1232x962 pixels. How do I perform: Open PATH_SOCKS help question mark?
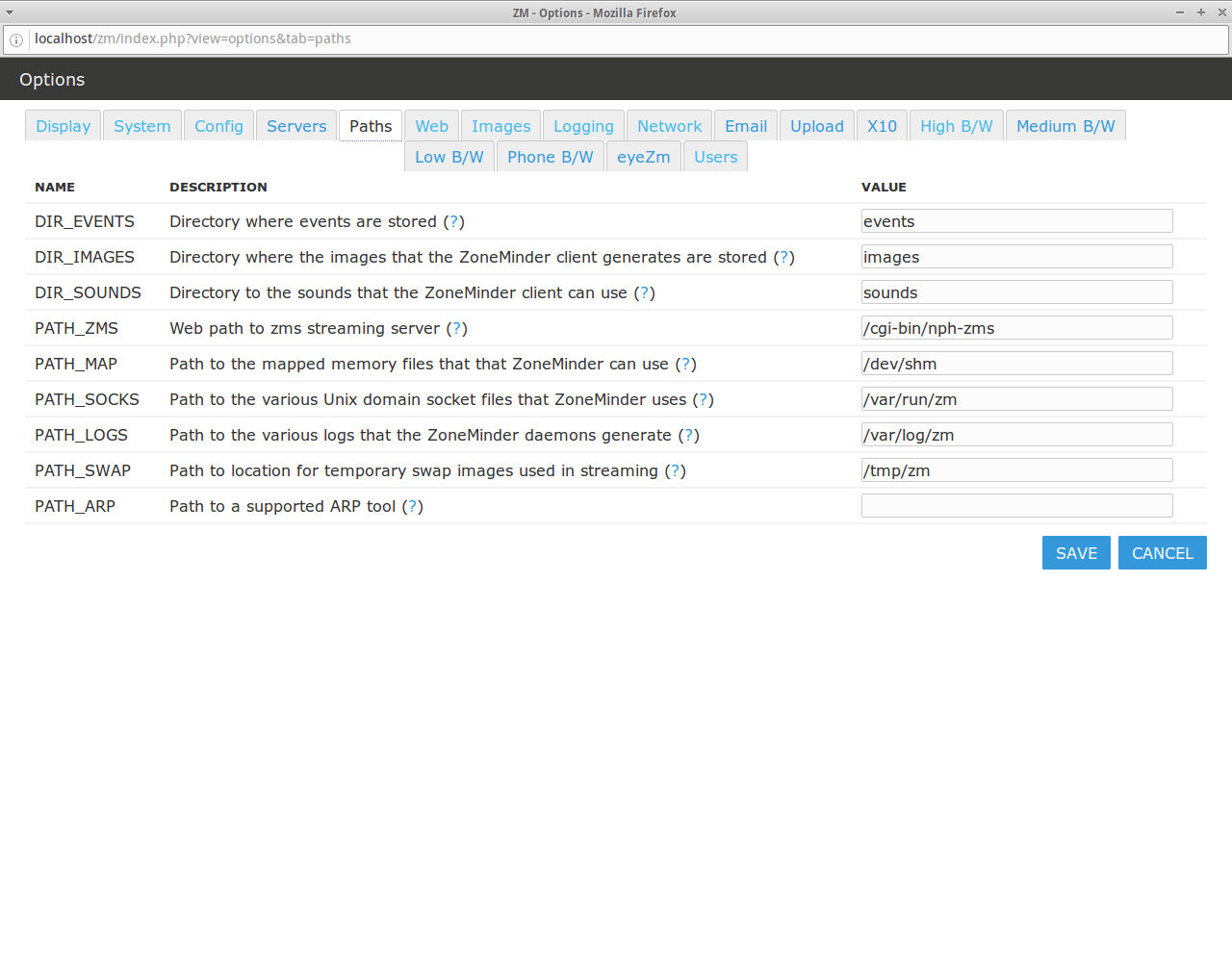pyautogui.click(x=704, y=399)
